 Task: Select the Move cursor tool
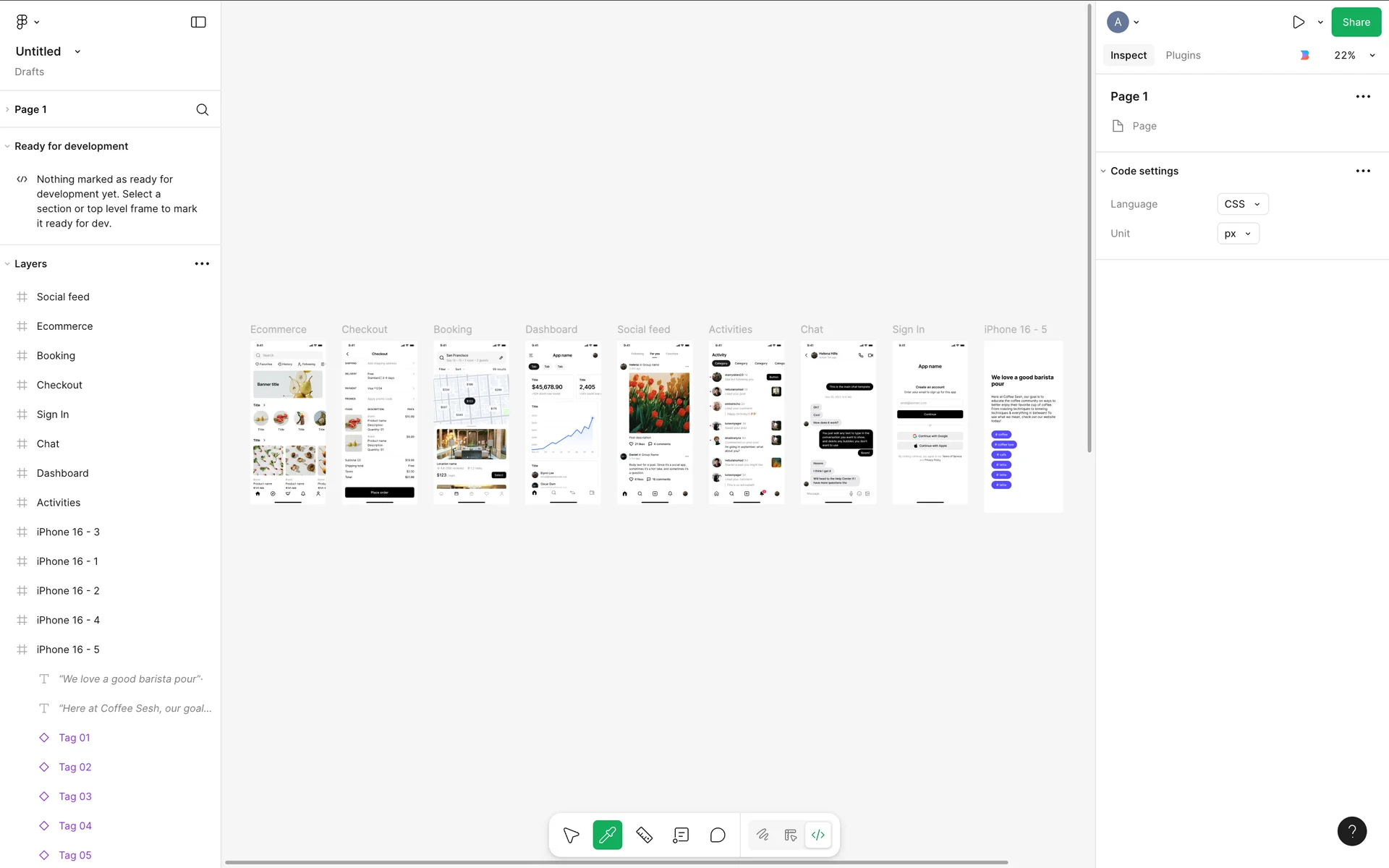571,835
